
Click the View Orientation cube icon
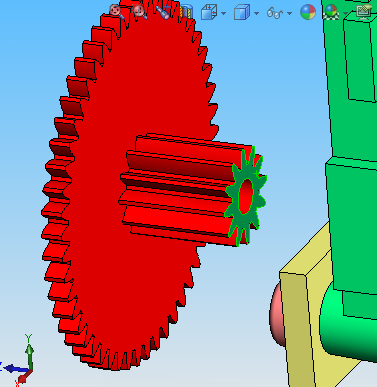210,12
